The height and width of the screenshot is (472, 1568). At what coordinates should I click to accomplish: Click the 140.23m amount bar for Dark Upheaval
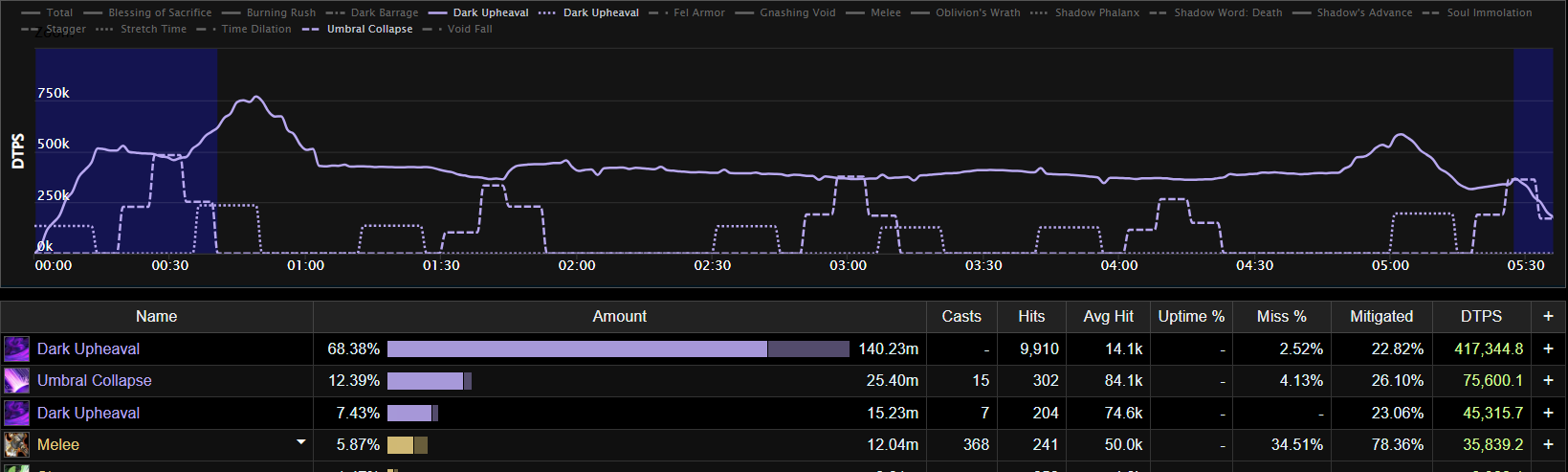pyautogui.click(x=618, y=349)
